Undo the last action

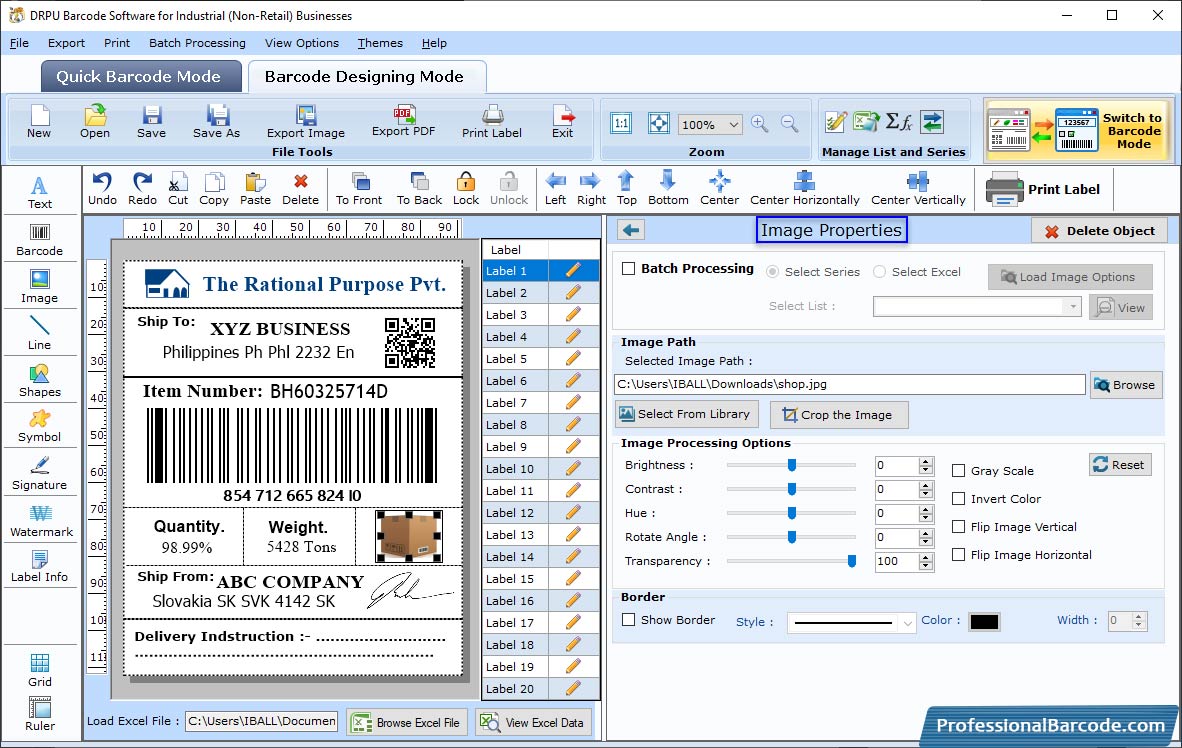[x=102, y=189]
